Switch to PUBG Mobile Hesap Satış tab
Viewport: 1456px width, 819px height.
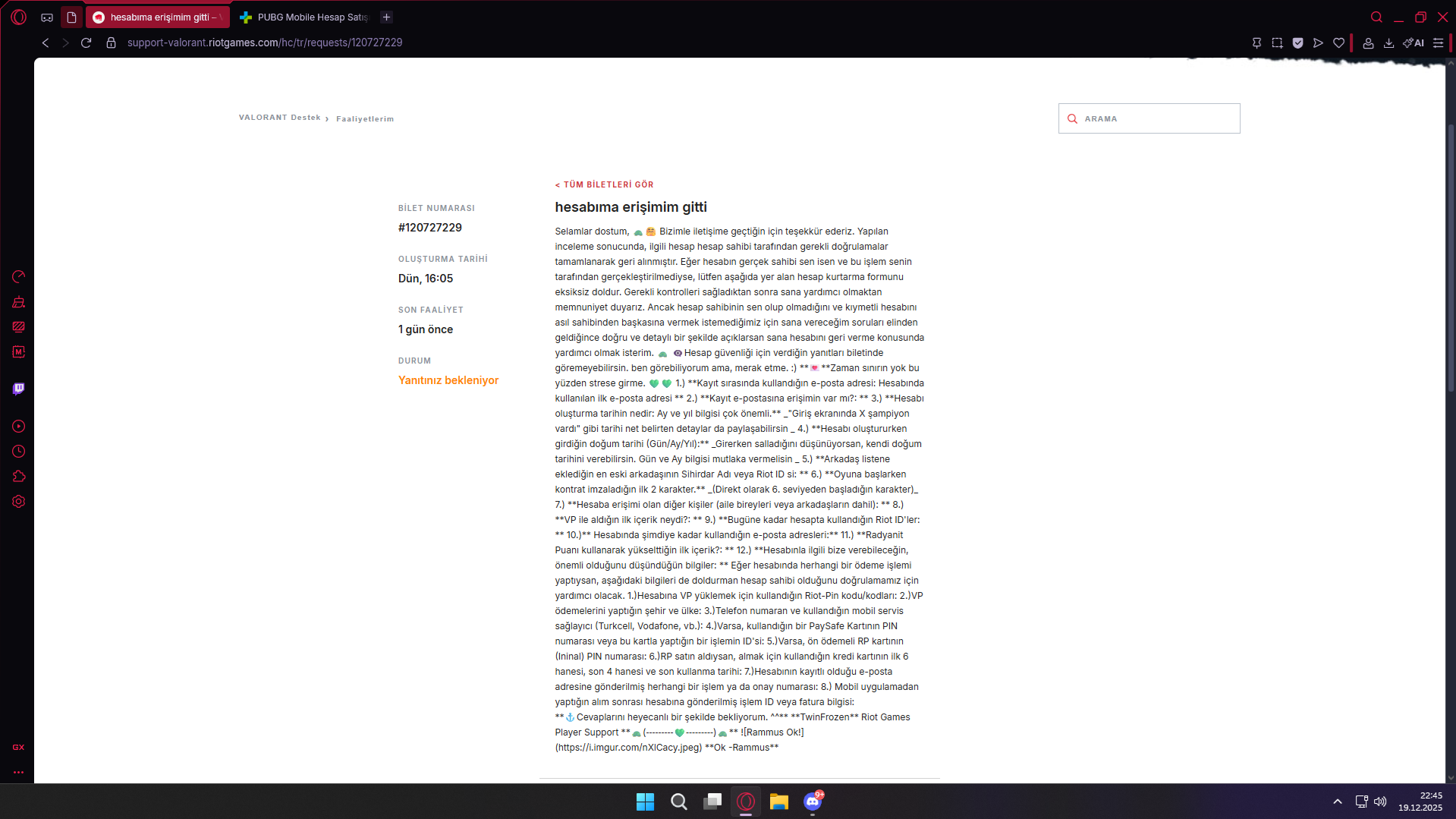click(x=303, y=17)
